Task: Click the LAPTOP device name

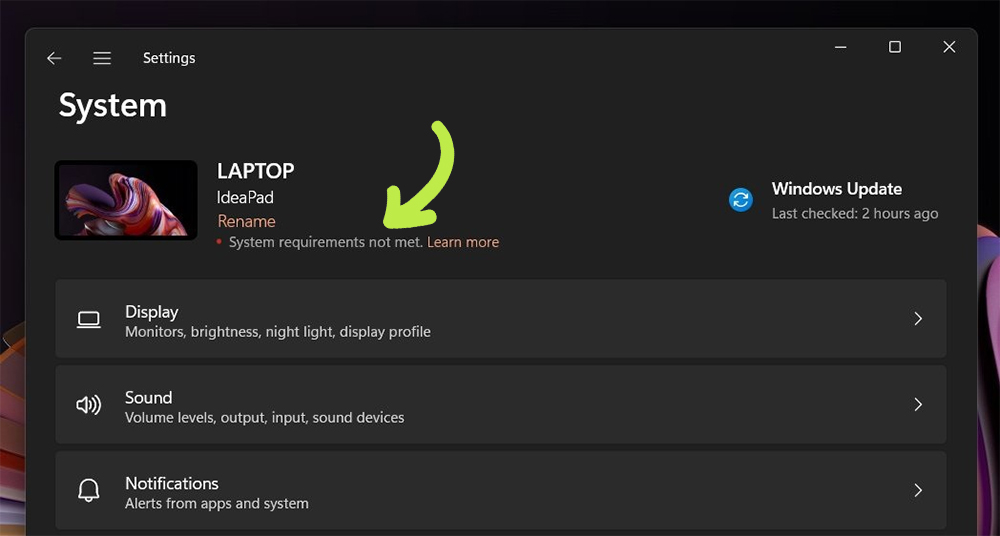Action: 255,171
